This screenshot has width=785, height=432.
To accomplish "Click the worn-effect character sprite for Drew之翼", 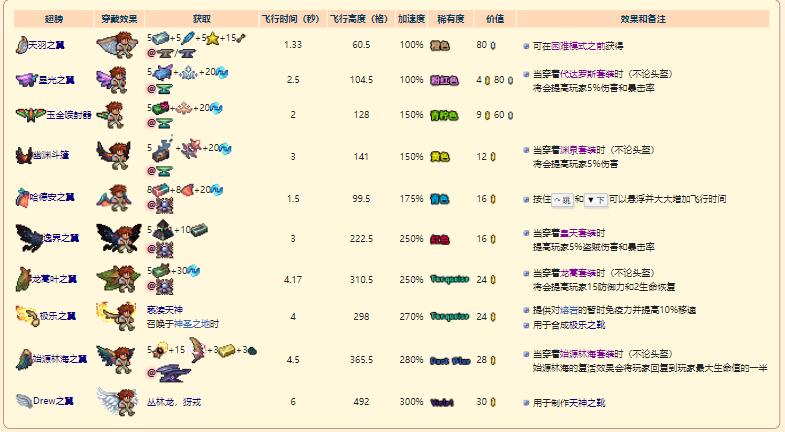I will click(x=117, y=402).
